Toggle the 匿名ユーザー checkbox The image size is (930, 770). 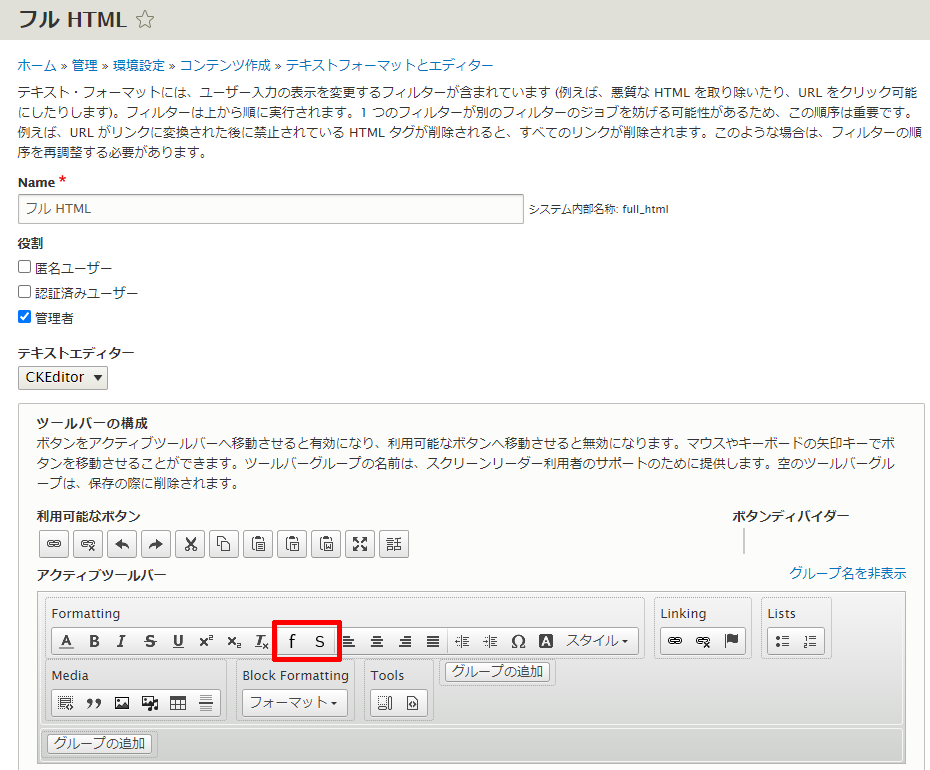24,267
